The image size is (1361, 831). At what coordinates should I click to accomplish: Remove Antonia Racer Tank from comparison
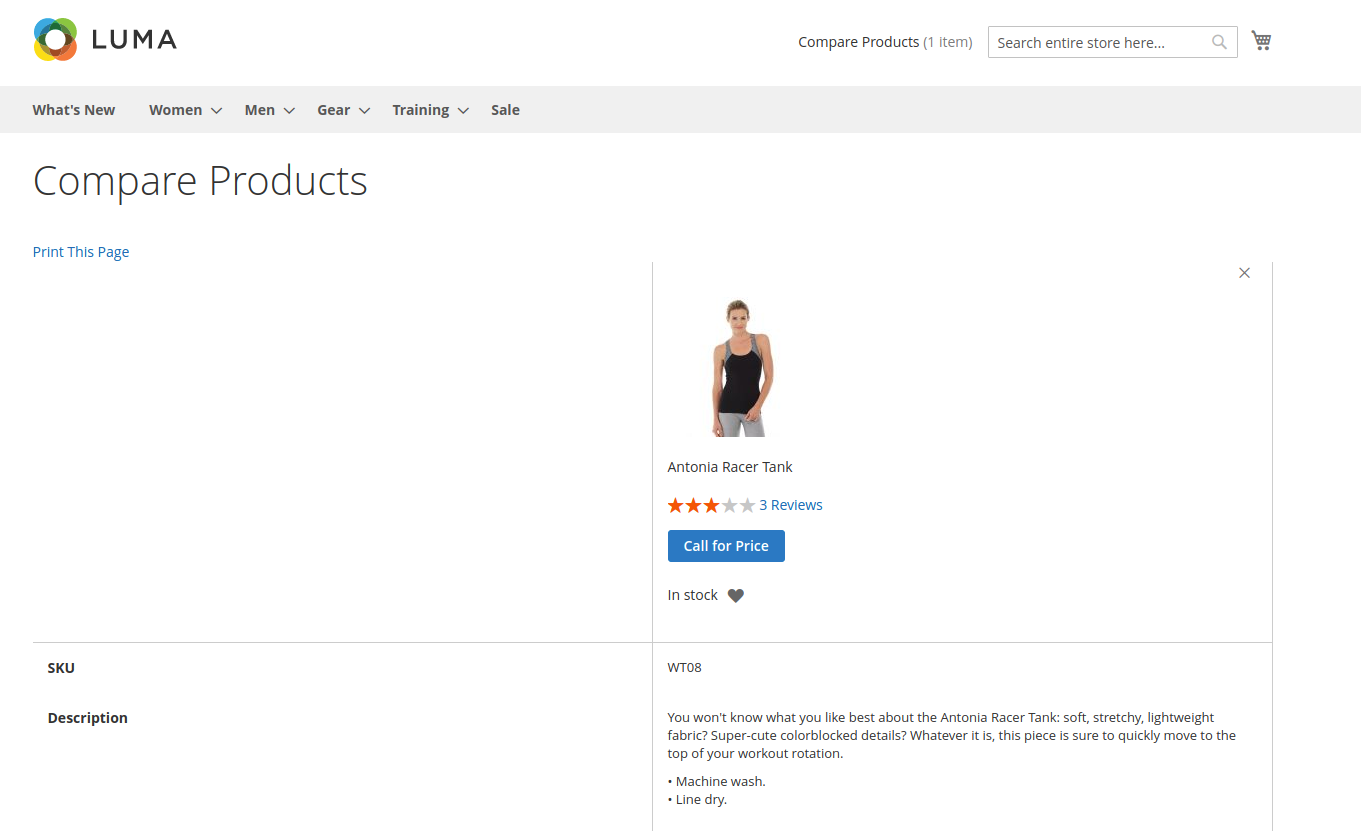1244,273
